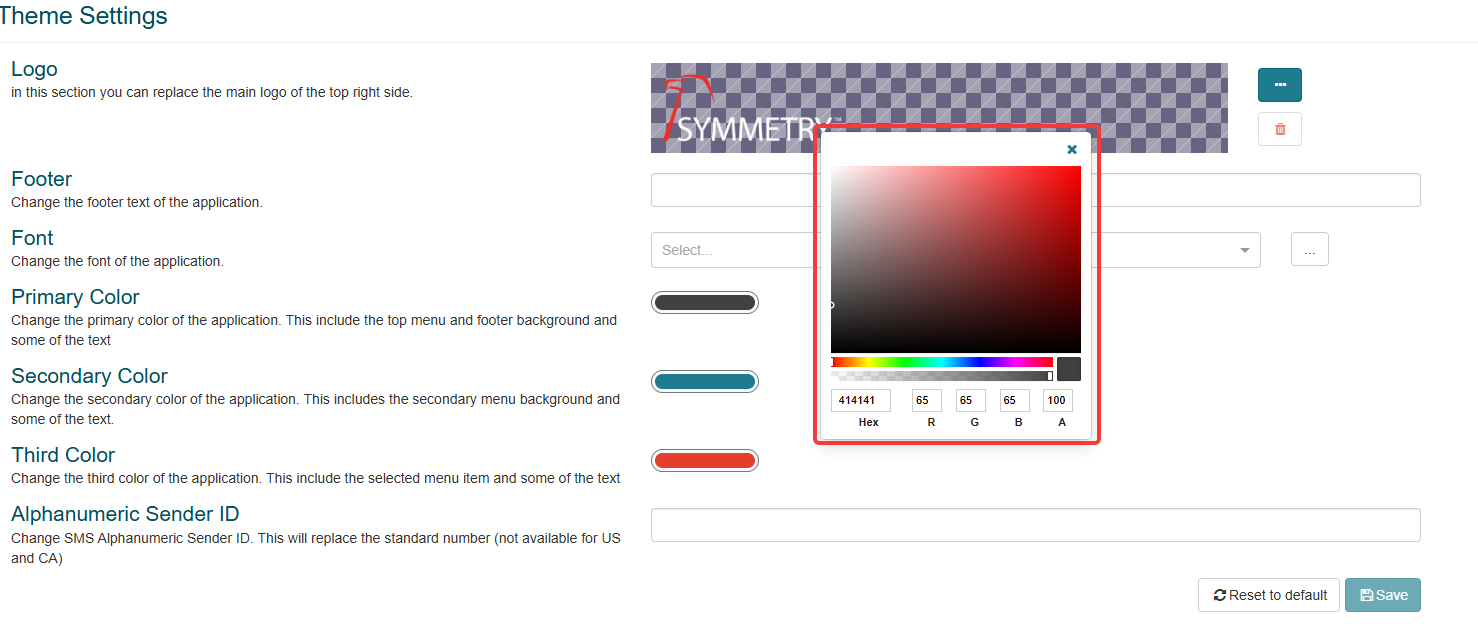1478x631 pixels.
Task: Click the G value field
Action: pyautogui.click(x=971, y=401)
